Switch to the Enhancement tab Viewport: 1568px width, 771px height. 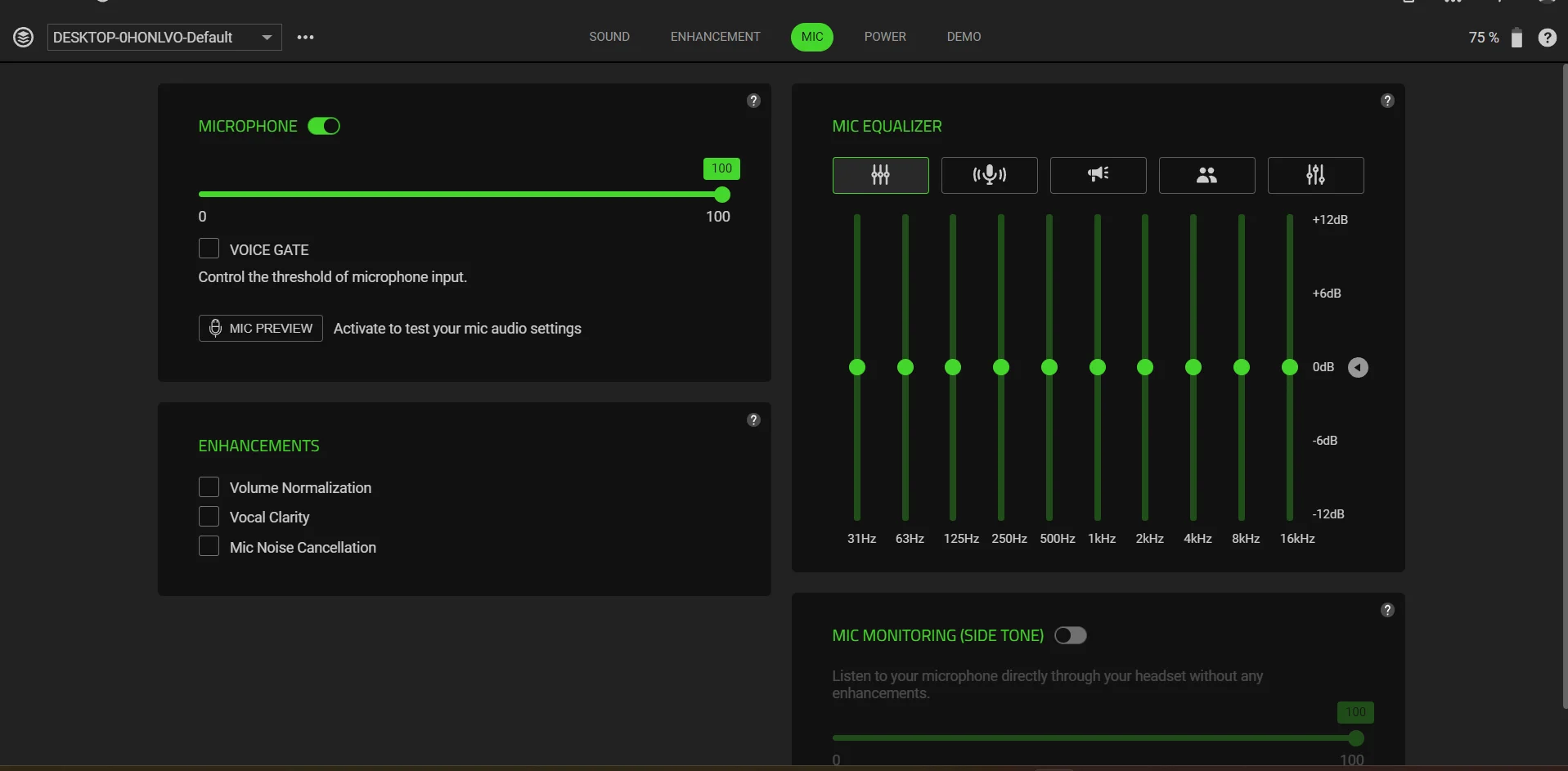click(715, 37)
